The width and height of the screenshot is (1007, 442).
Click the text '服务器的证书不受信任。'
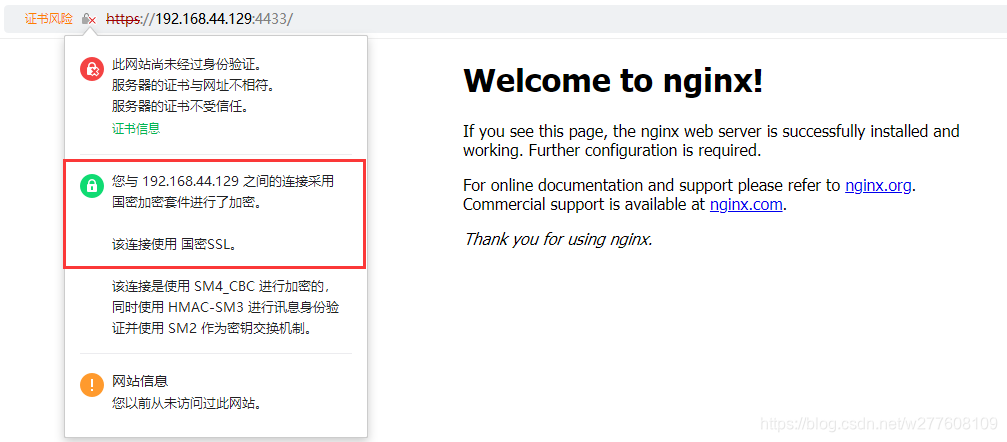(x=180, y=106)
